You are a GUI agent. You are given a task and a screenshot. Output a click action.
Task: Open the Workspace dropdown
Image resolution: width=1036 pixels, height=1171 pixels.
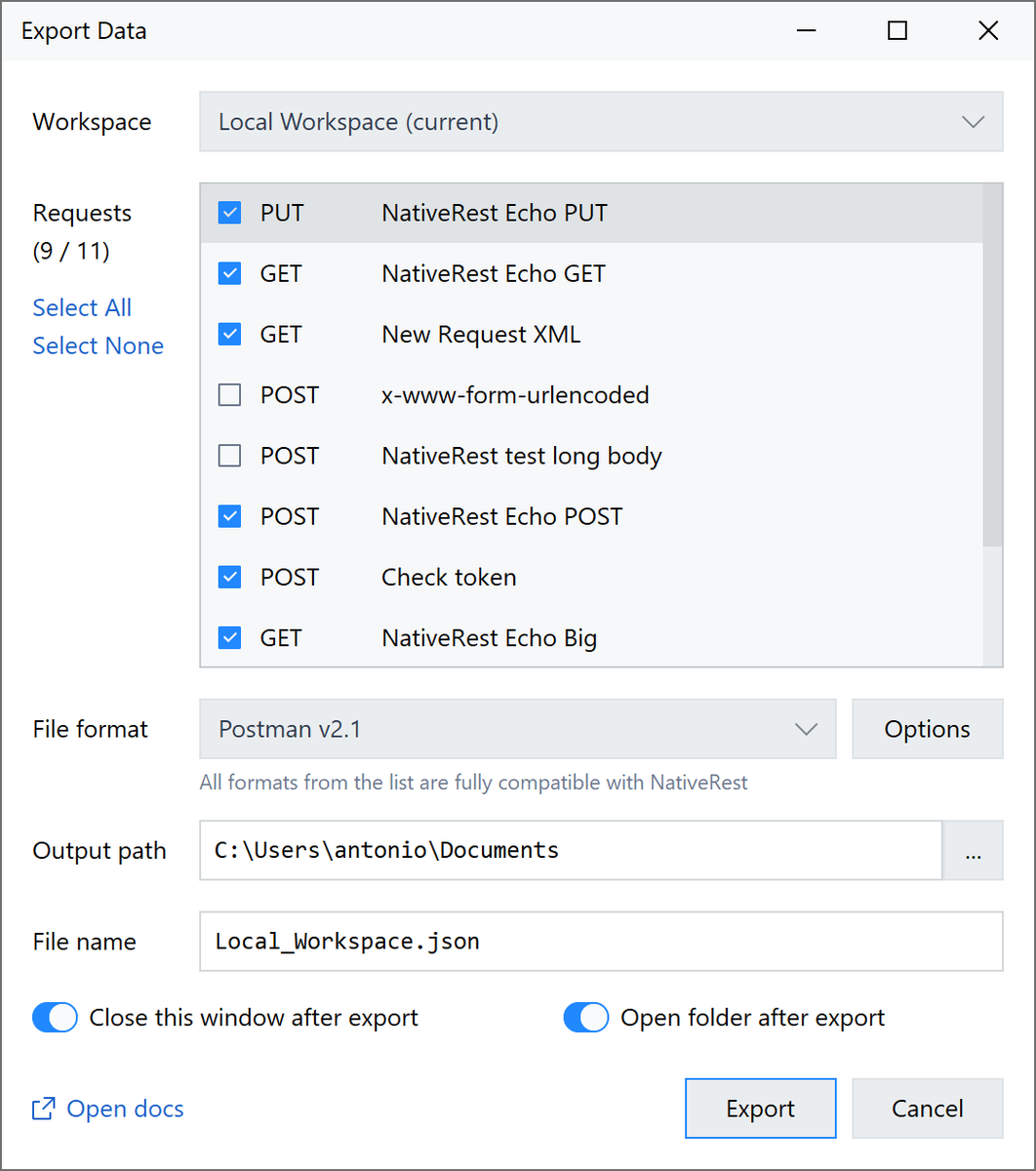601,122
